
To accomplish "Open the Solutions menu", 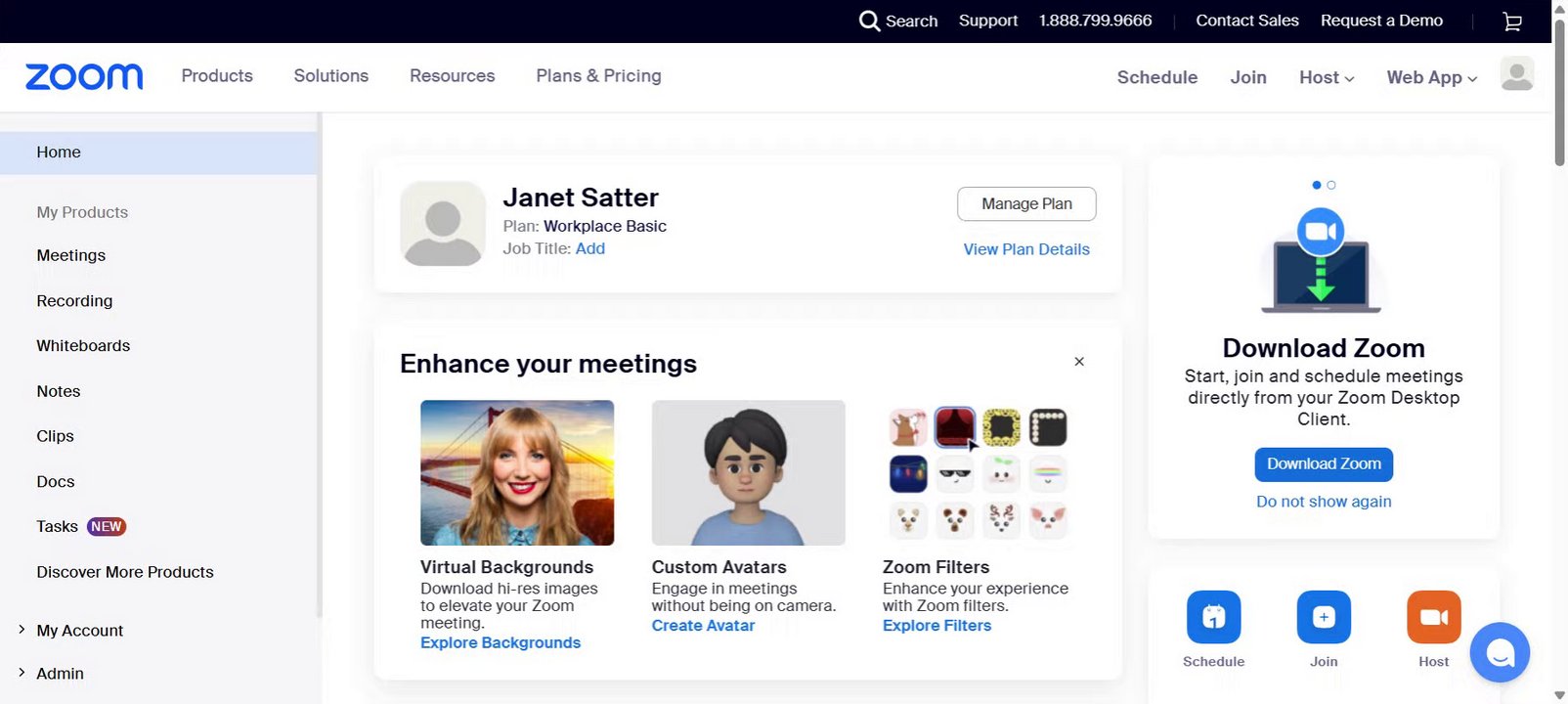I will 331,75.
